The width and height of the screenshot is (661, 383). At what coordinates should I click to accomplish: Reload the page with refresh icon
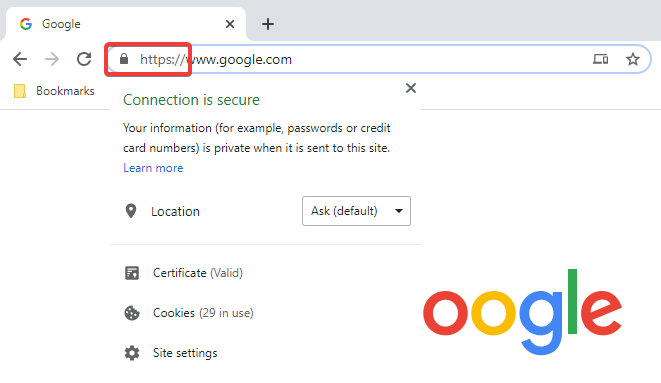(84, 59)
